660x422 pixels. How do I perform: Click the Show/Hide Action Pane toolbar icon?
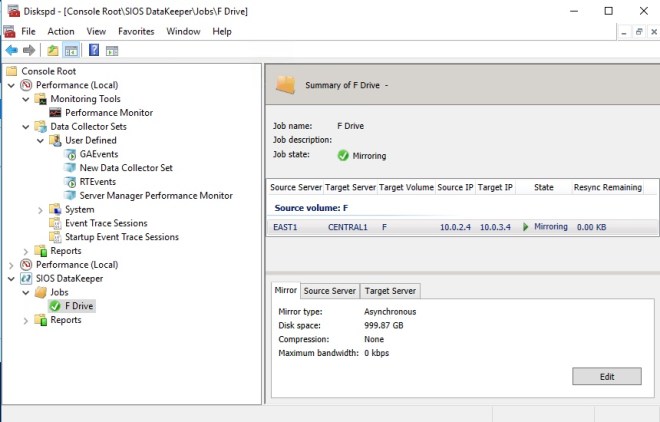click(114, 50)
